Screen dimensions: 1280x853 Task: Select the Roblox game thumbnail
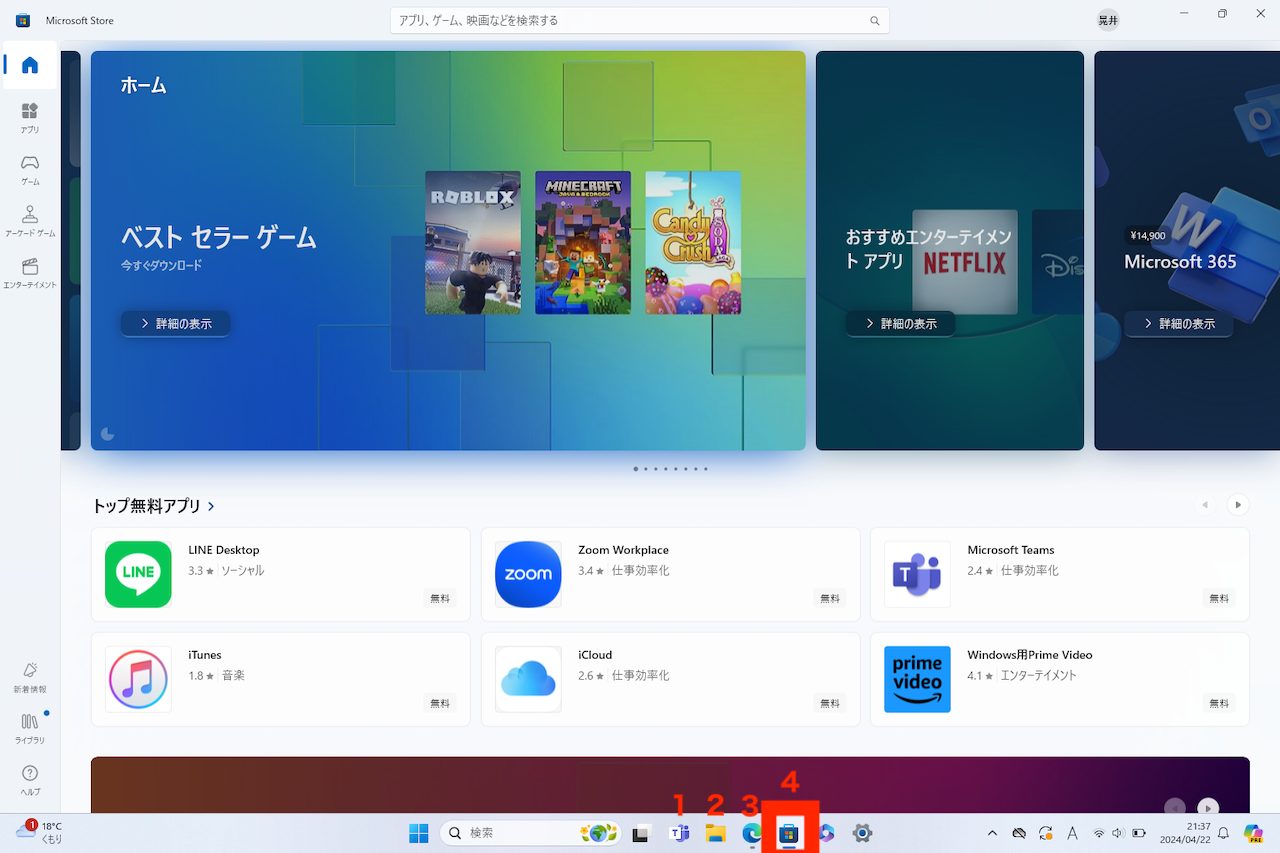(473, 243)
